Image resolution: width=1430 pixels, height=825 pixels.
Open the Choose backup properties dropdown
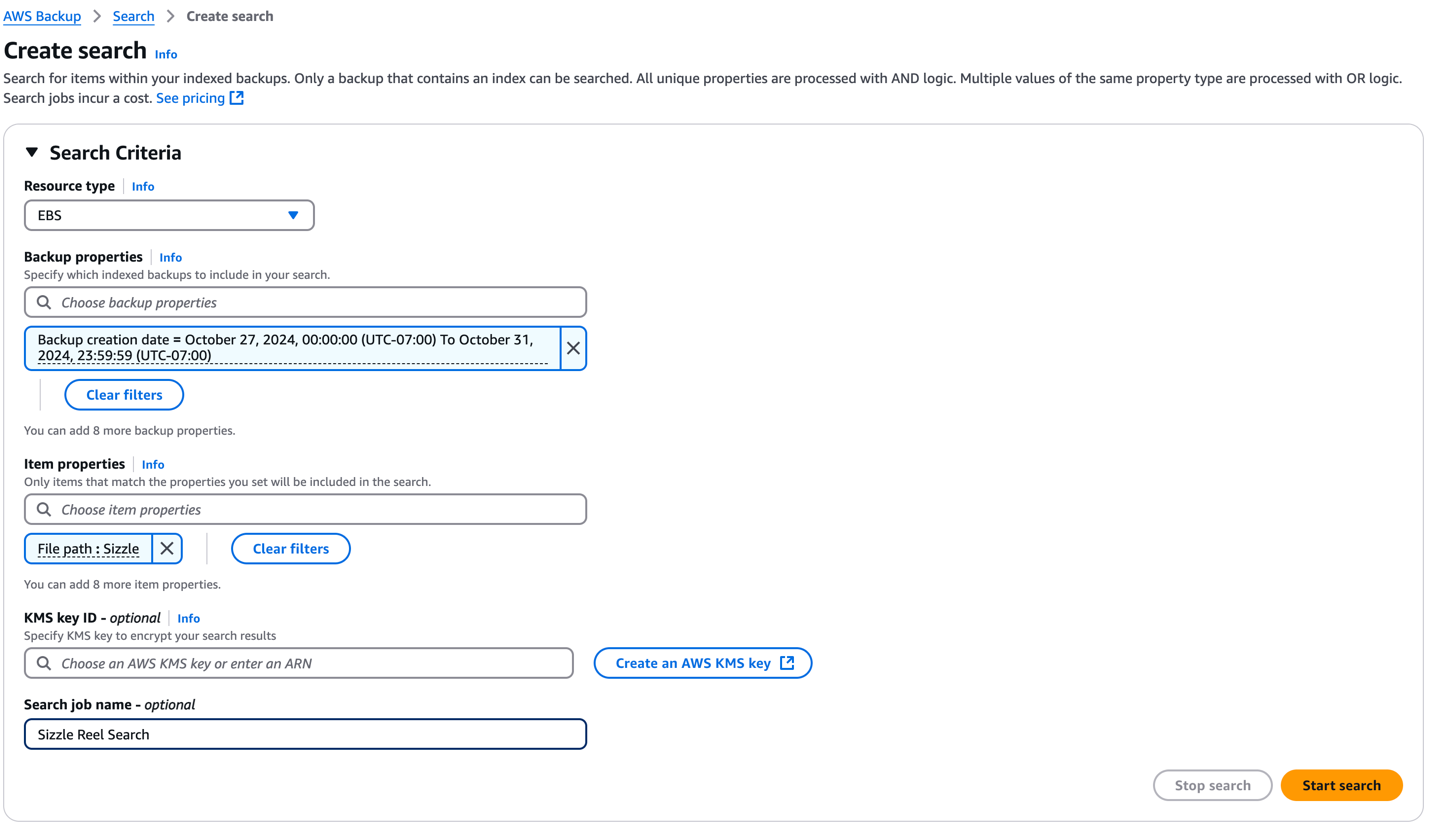coord(305,302)
